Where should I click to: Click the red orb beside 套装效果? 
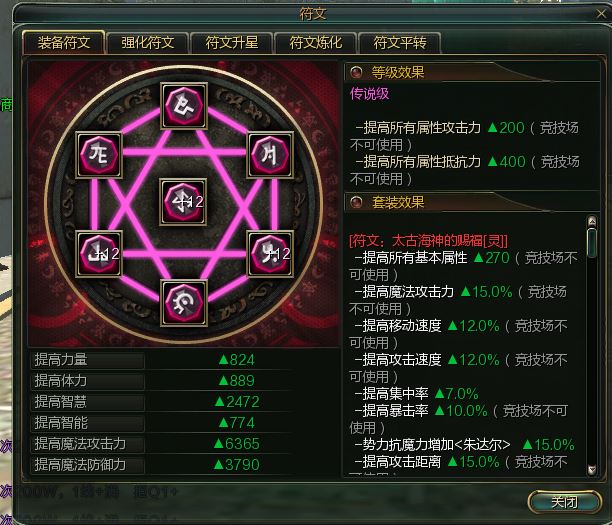pyautogui.click(x=356, y=202)
